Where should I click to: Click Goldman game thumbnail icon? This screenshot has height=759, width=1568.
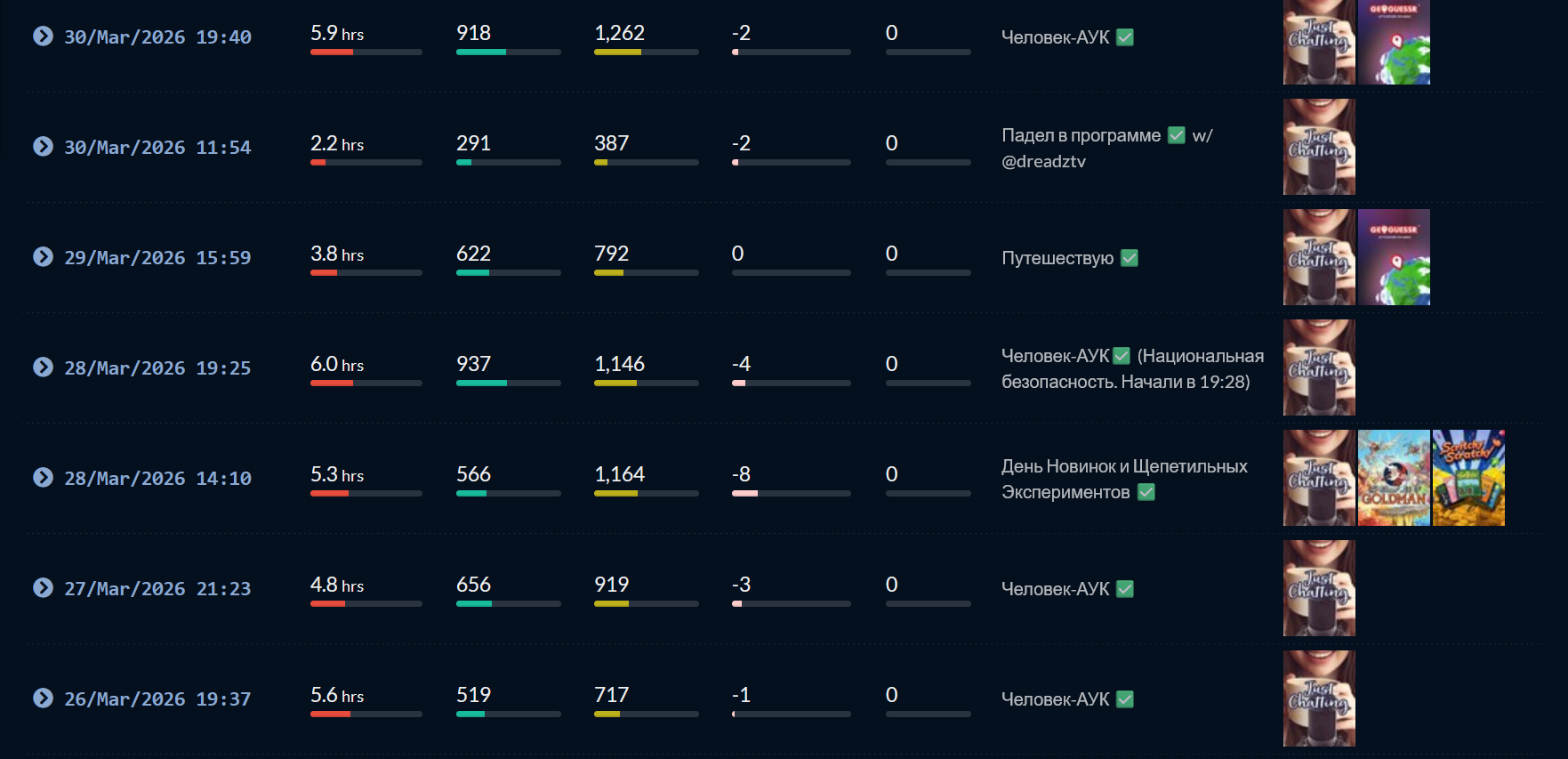point(1394,478)
